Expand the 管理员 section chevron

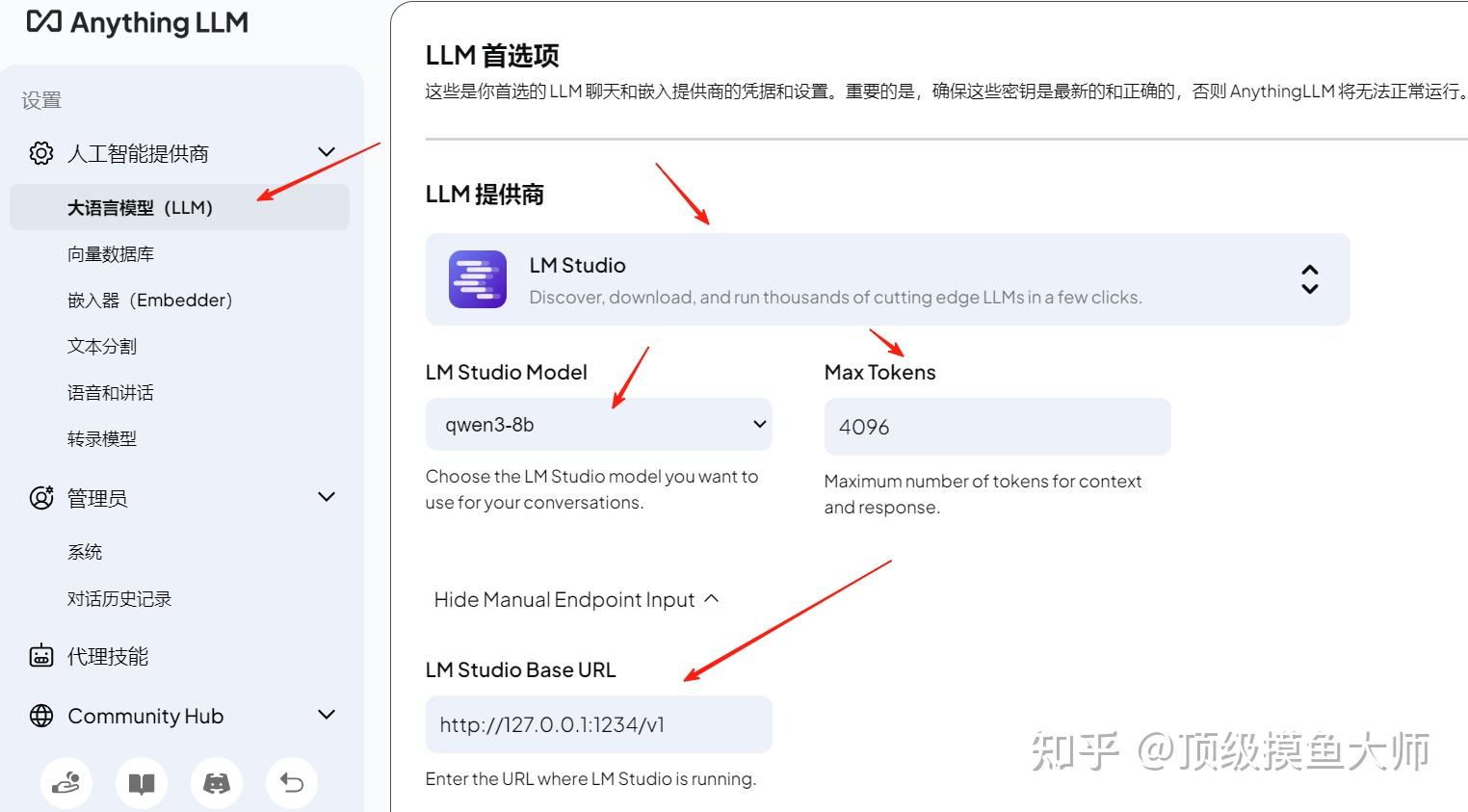pyautogui.click(x=326, y=497)
